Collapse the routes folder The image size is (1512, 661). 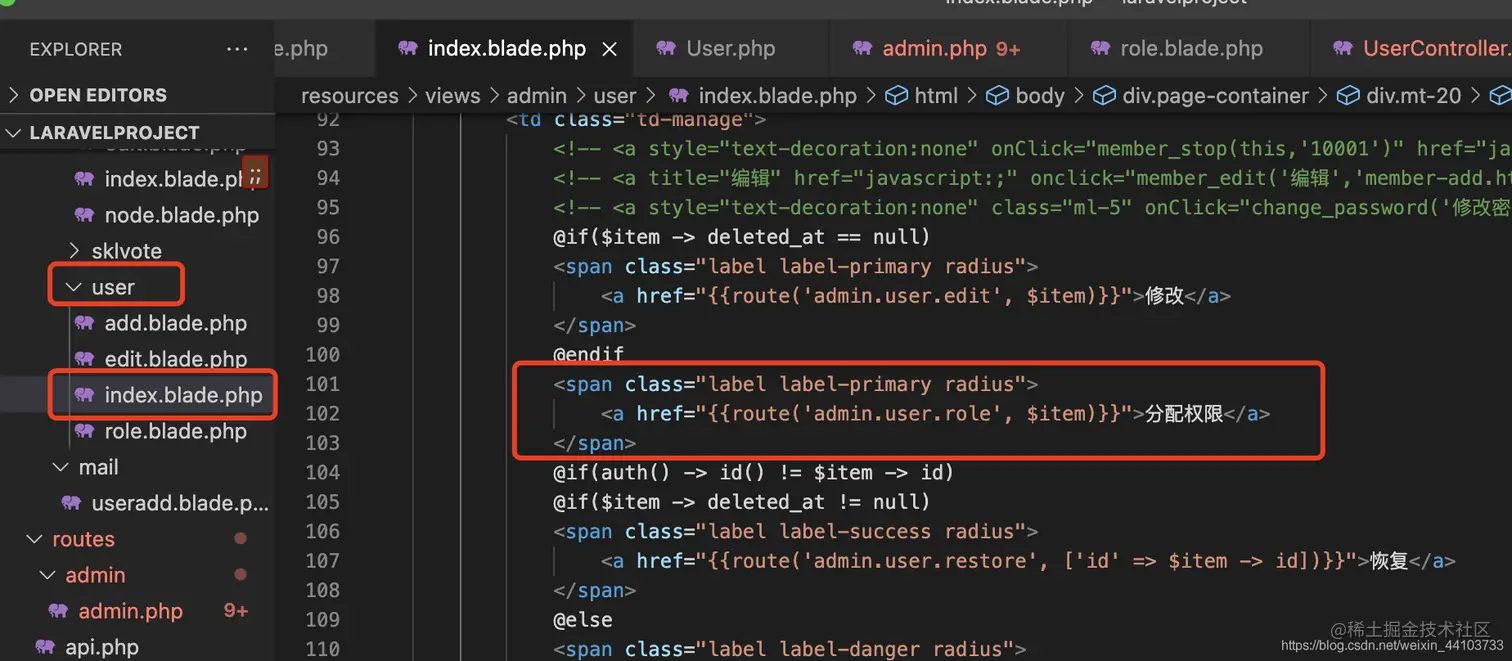point(83,539)
